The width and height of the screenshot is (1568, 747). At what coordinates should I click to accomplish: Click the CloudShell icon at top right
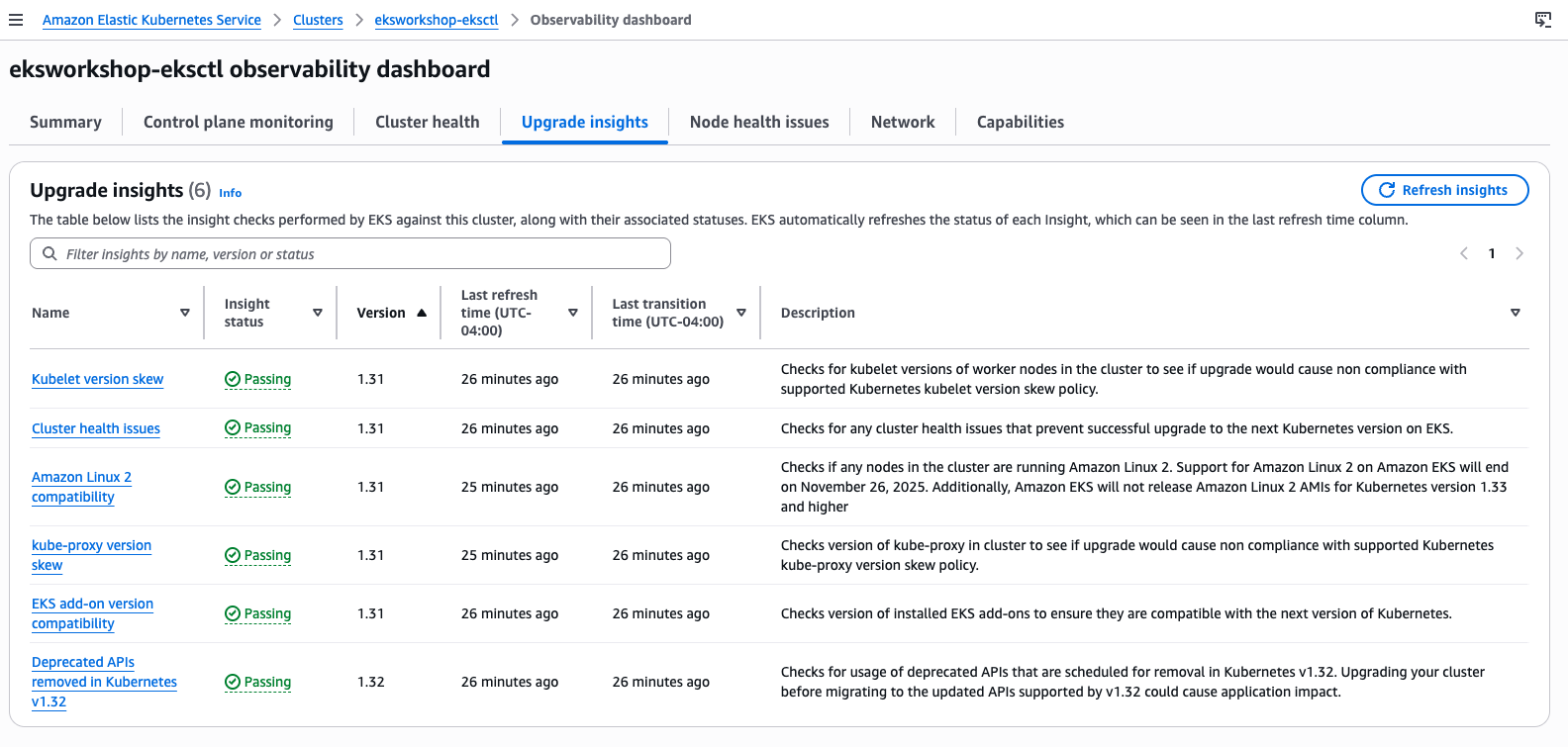pos(1543,20)
